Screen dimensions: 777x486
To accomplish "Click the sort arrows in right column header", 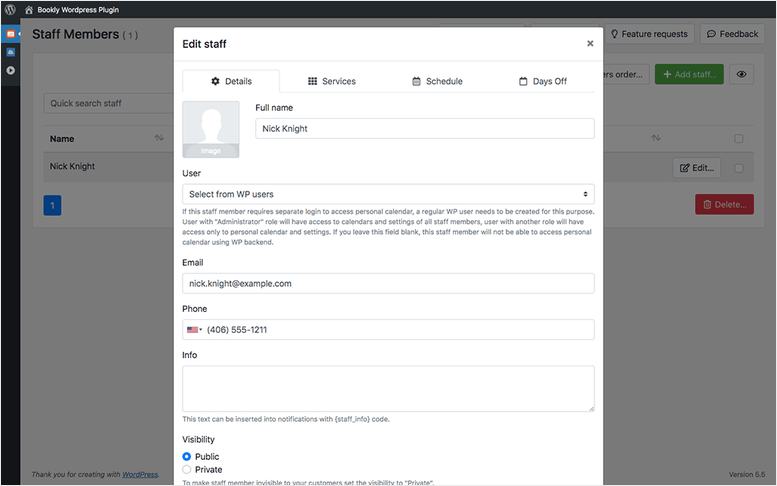I will pos(656,138).
